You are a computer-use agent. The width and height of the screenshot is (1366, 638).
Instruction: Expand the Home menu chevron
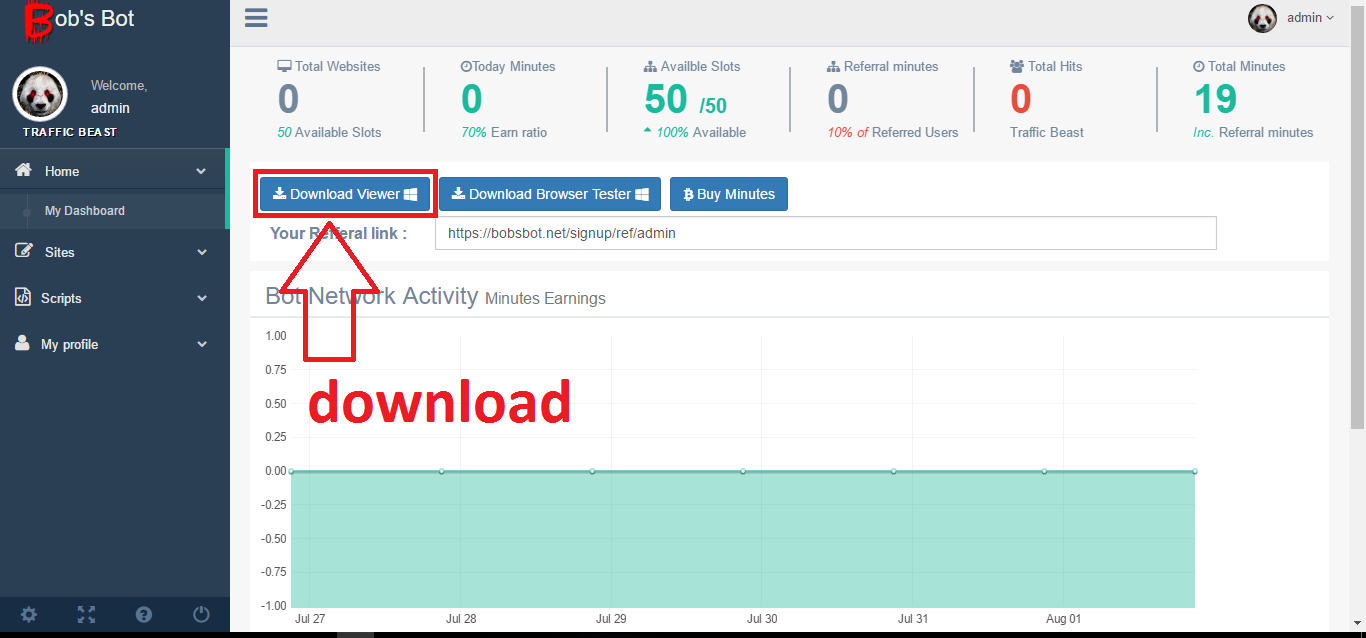coord(201,170)
